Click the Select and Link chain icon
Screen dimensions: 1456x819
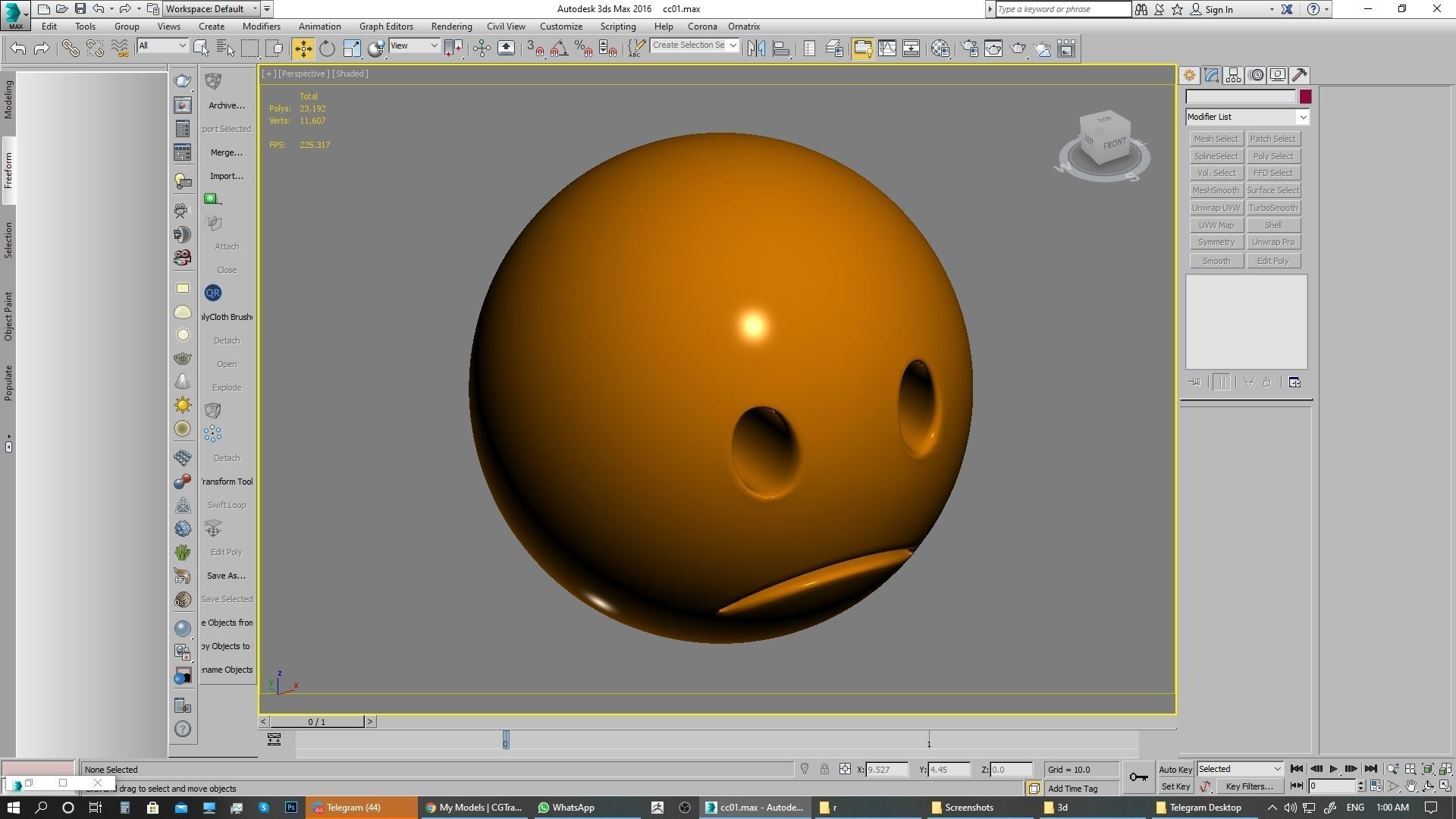[x=71, y=49]
